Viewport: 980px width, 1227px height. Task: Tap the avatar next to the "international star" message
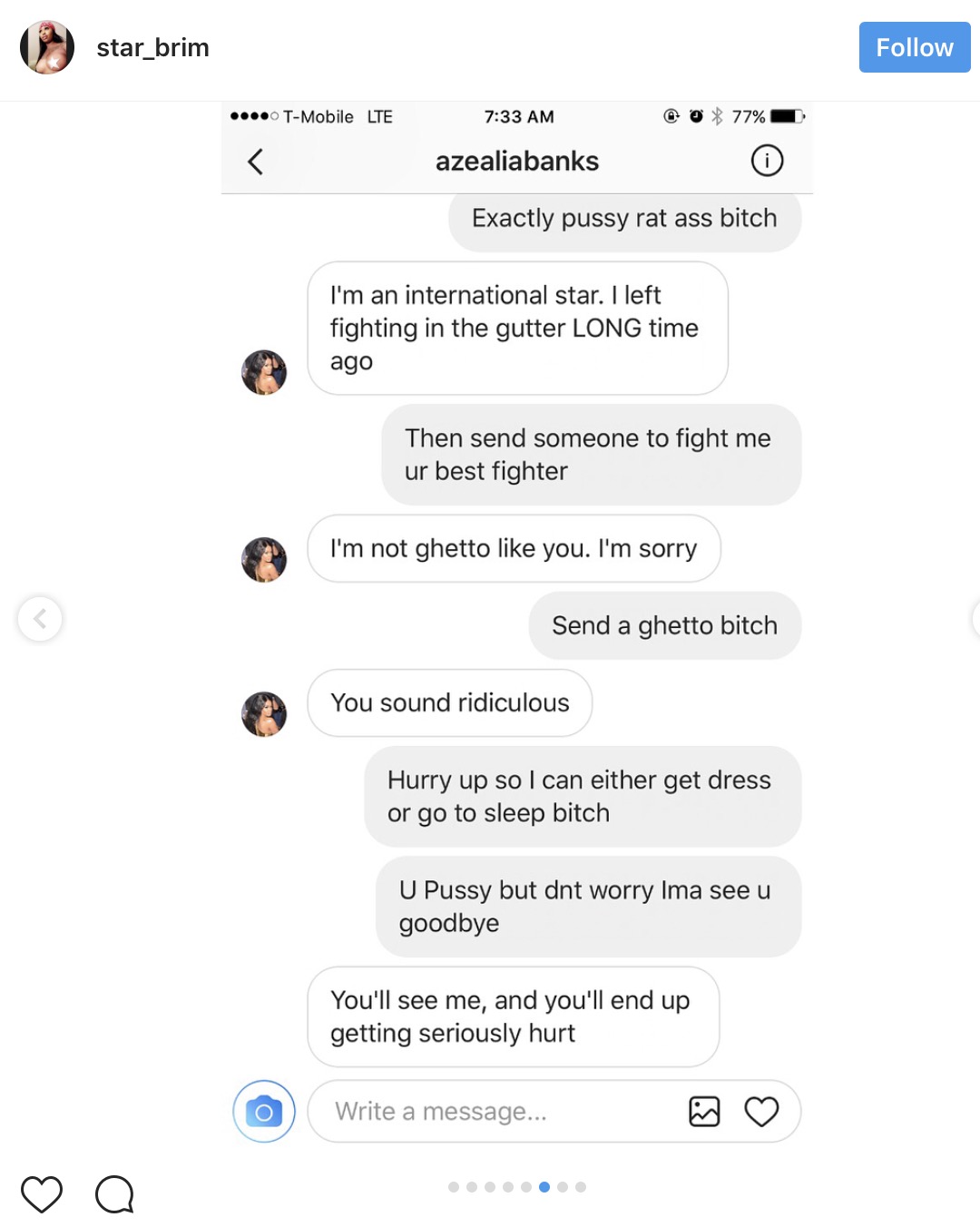click(264, 372)
